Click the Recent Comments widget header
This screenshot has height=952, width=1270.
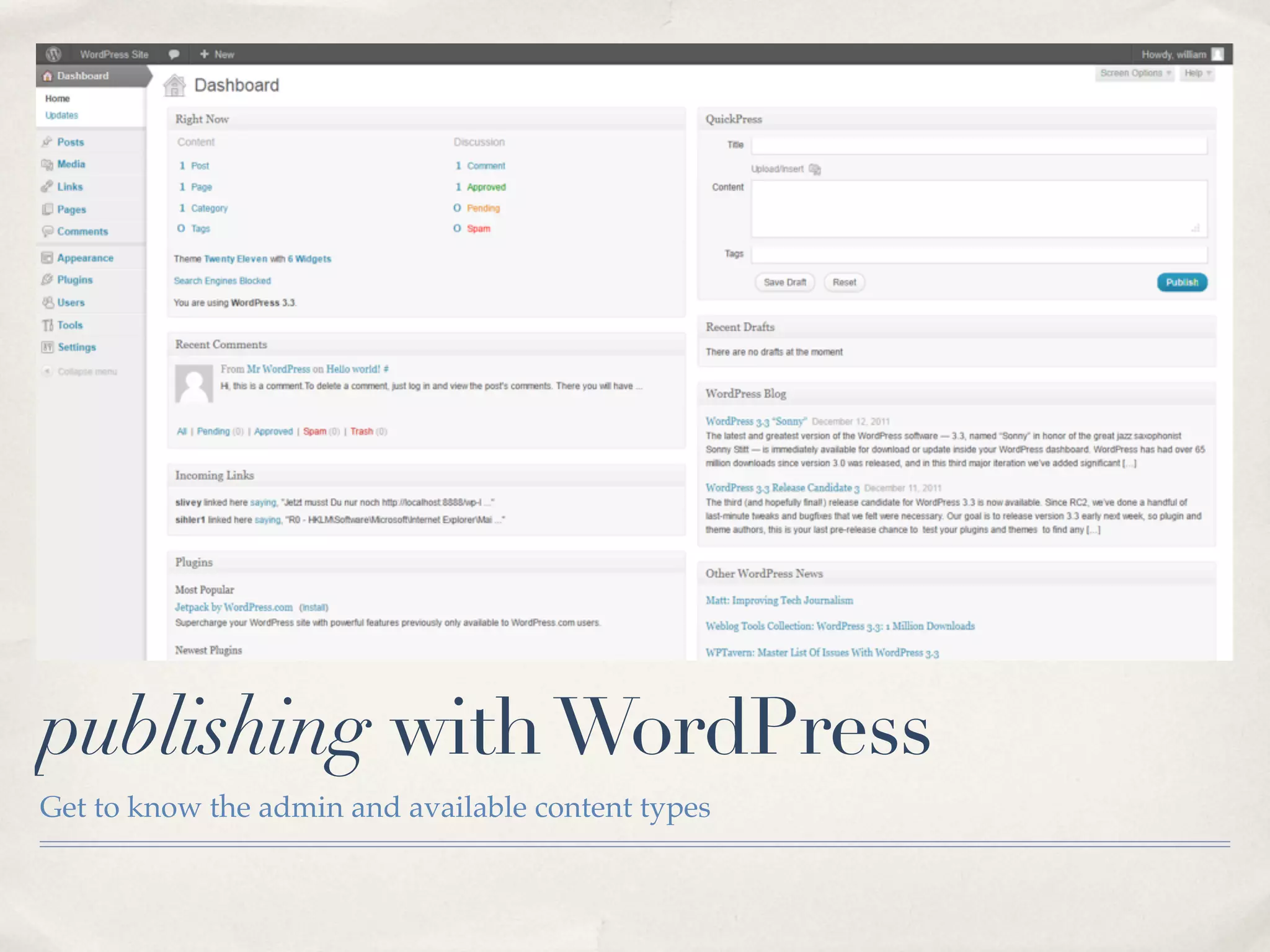(x=426, y=345)
